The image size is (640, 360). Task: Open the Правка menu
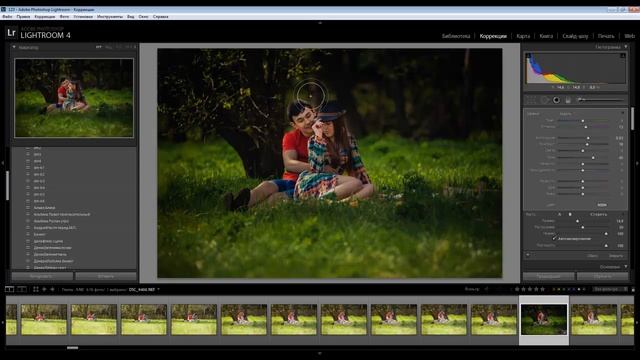point(23,17)
